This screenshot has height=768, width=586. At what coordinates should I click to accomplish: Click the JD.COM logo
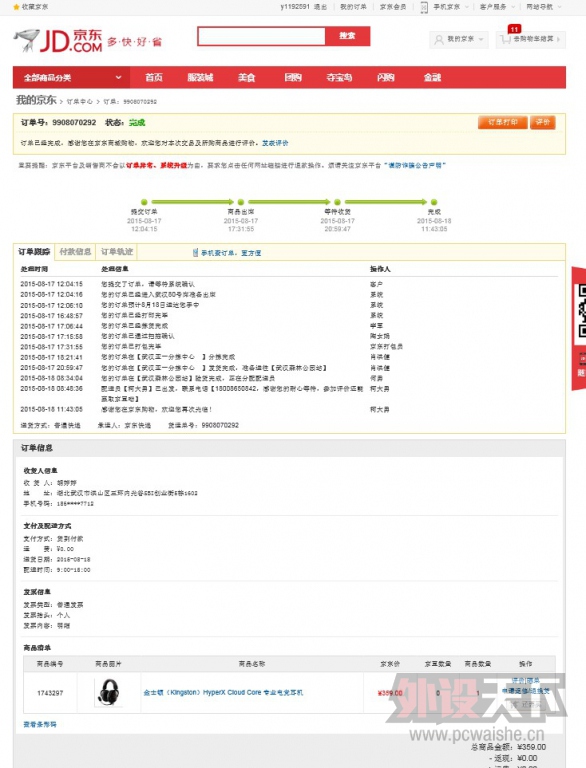pos(58,40)
